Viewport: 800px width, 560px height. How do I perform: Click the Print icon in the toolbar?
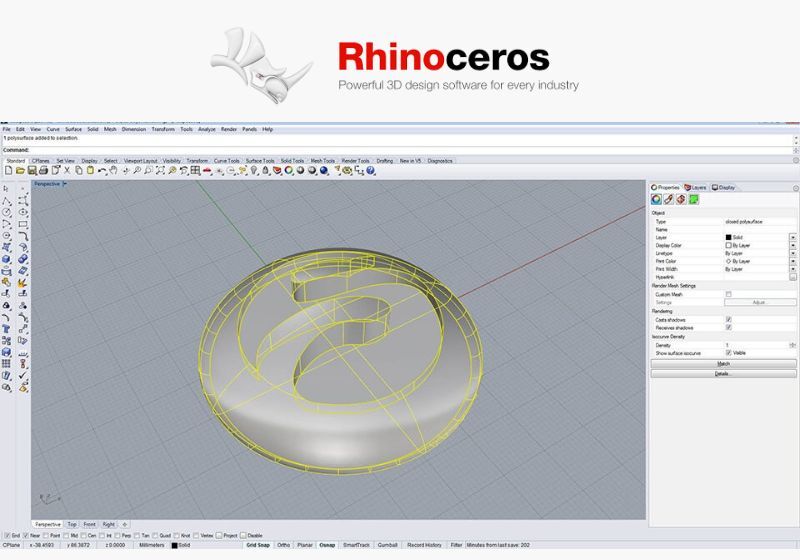click(x=43, y=170)
